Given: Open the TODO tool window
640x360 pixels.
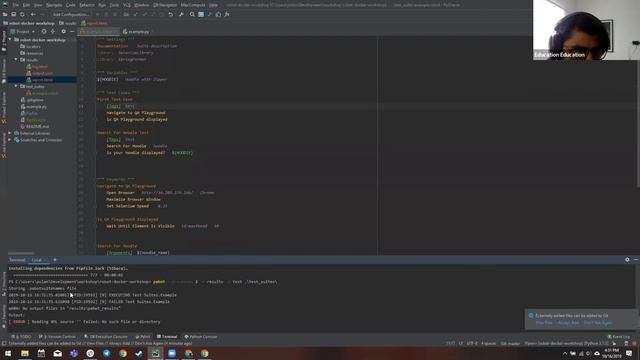Looking at the screenshot, I should (x=21, y=337).
